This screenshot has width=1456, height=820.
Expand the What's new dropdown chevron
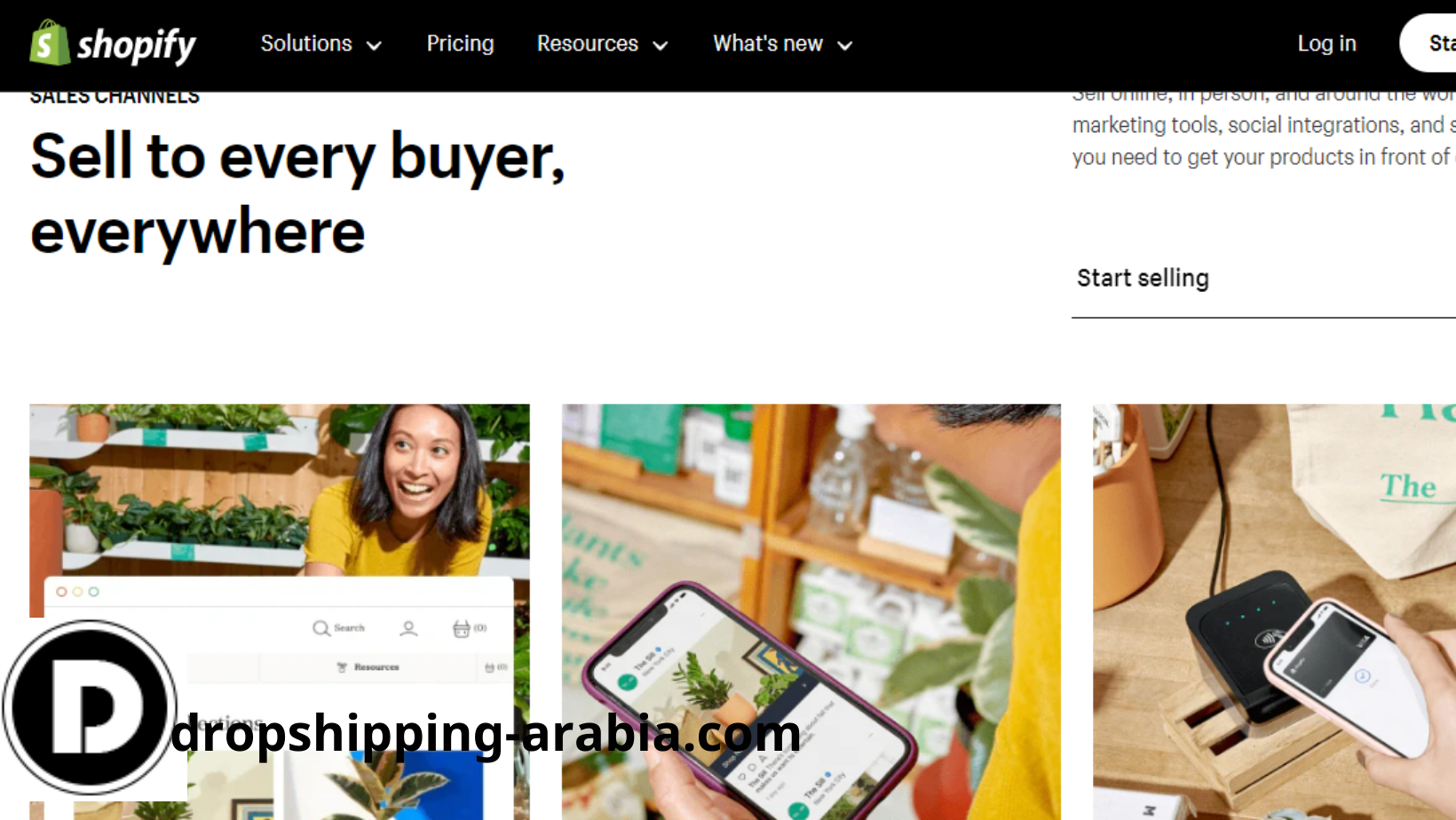coord(845,45)
